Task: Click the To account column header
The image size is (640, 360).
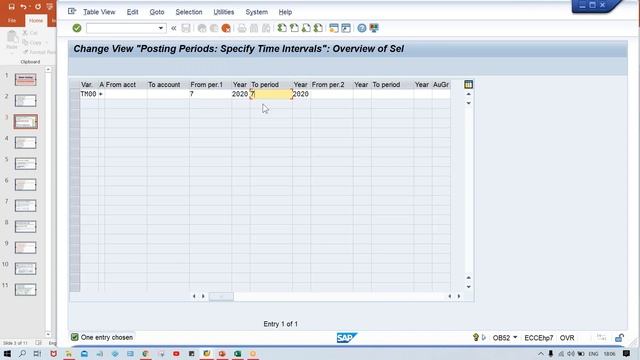Action: (x=168, y=84)
